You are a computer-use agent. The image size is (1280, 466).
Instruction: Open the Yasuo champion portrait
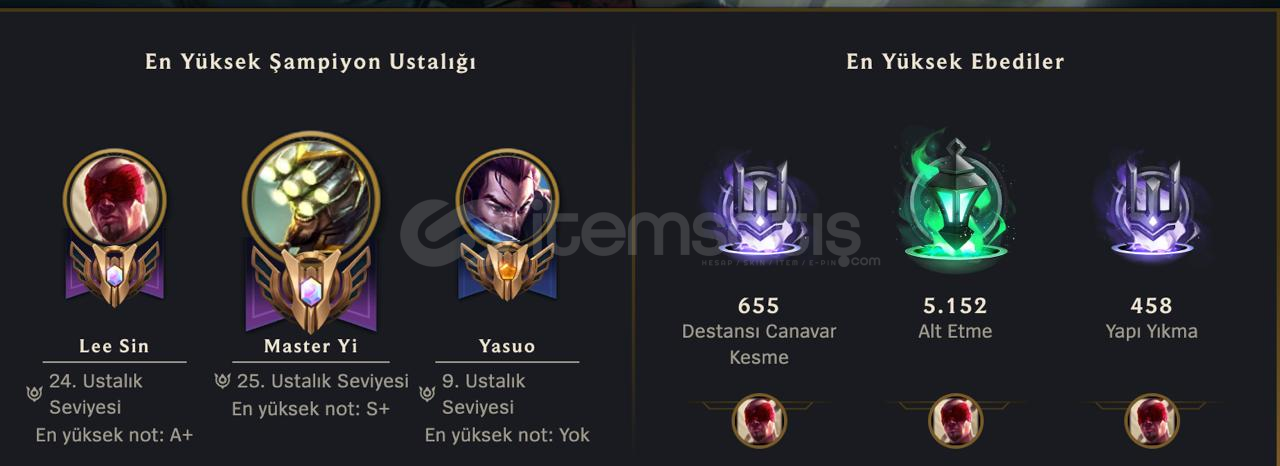pos(507,197)
